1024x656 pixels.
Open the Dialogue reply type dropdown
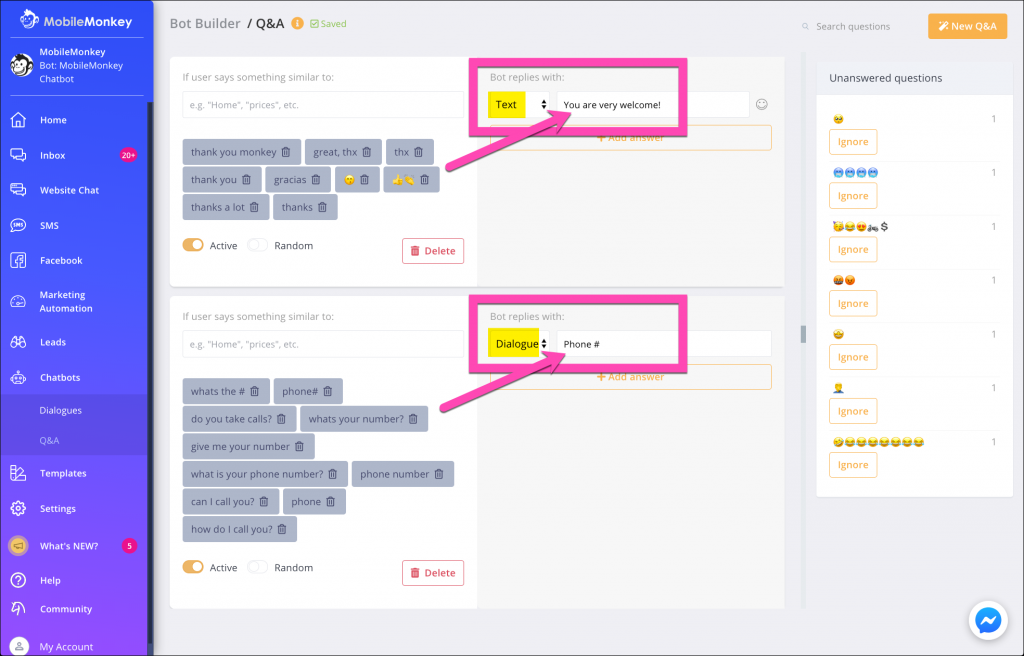[x=519, y=344]
